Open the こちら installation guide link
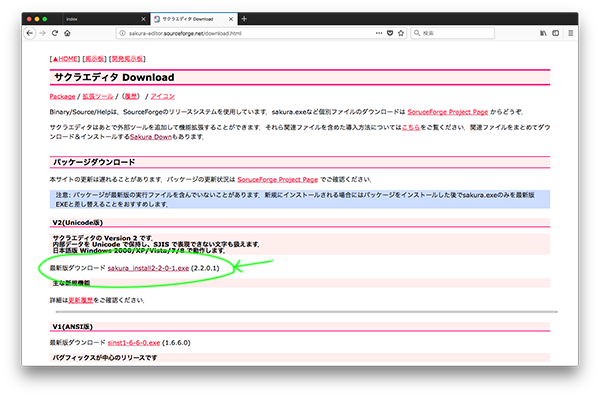 click(x=411, y=127)
